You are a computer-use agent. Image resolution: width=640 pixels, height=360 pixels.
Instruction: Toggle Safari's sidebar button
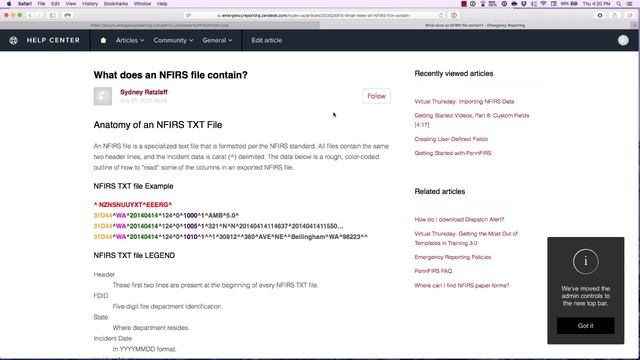click(x=53, y=15)
